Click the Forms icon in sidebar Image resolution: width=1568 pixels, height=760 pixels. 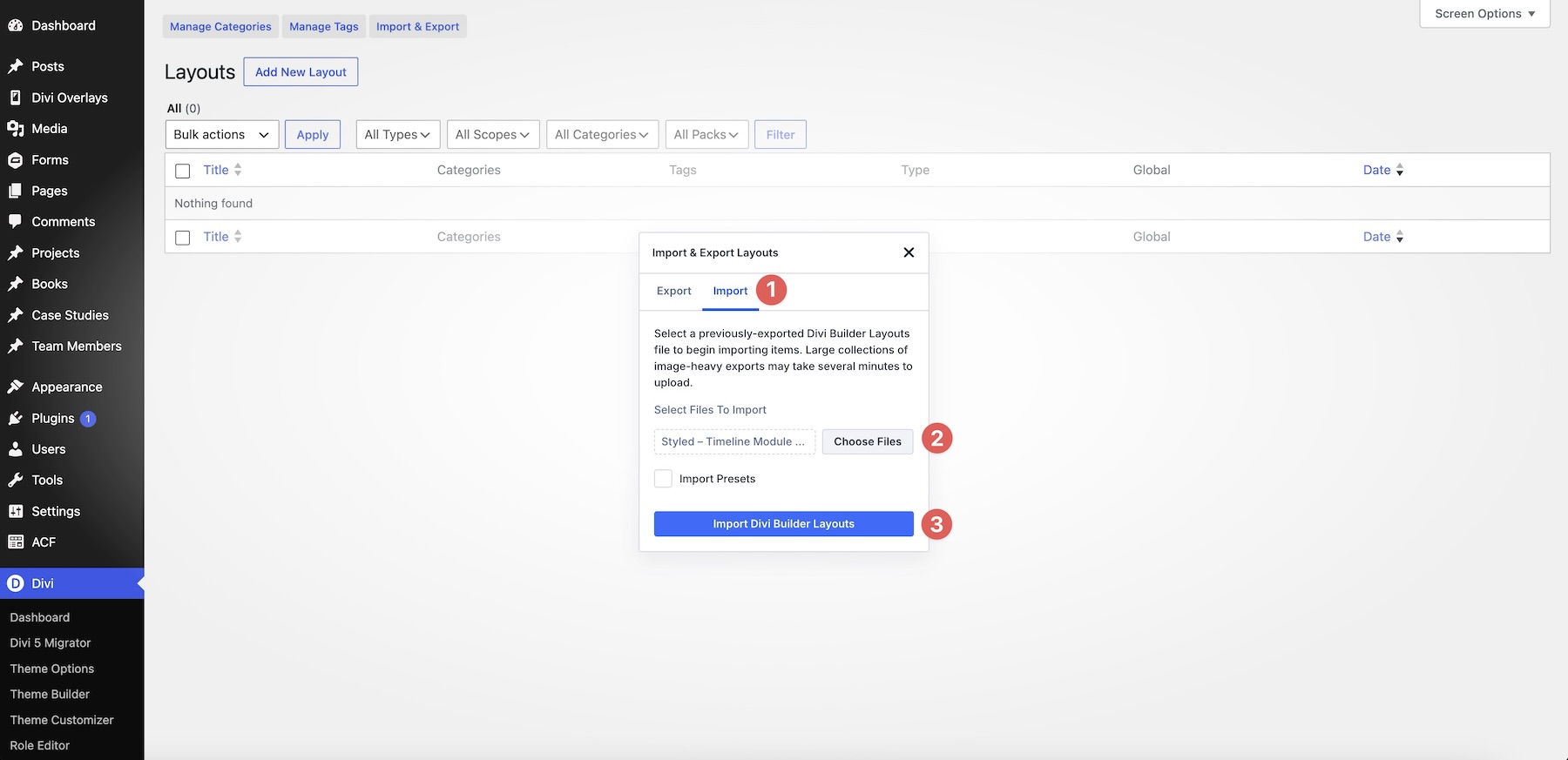pos(15,160)
